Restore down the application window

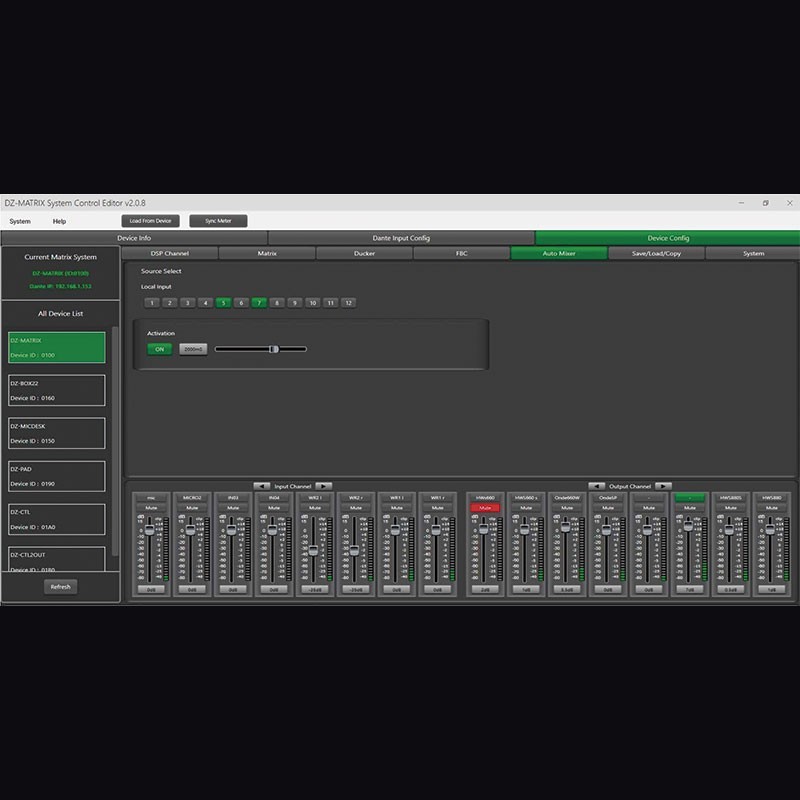pyautogui.click(x=765, y=203)
